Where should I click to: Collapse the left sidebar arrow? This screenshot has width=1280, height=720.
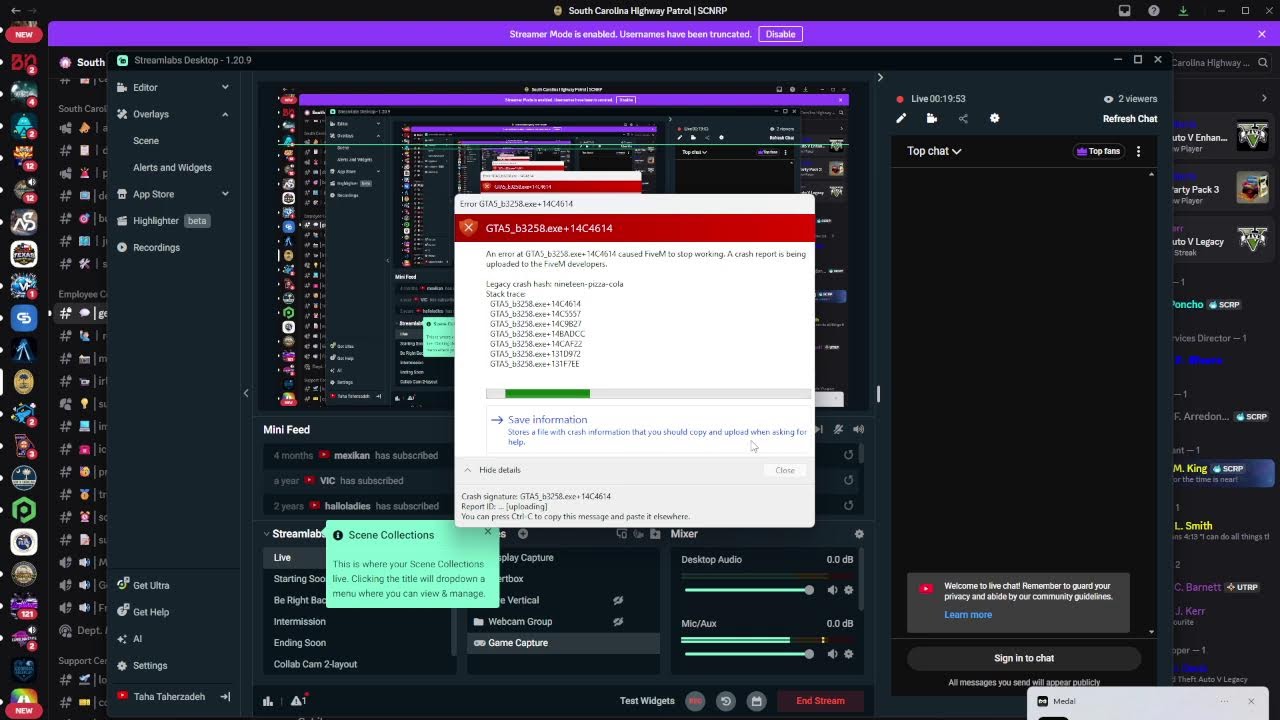(246, 393)
